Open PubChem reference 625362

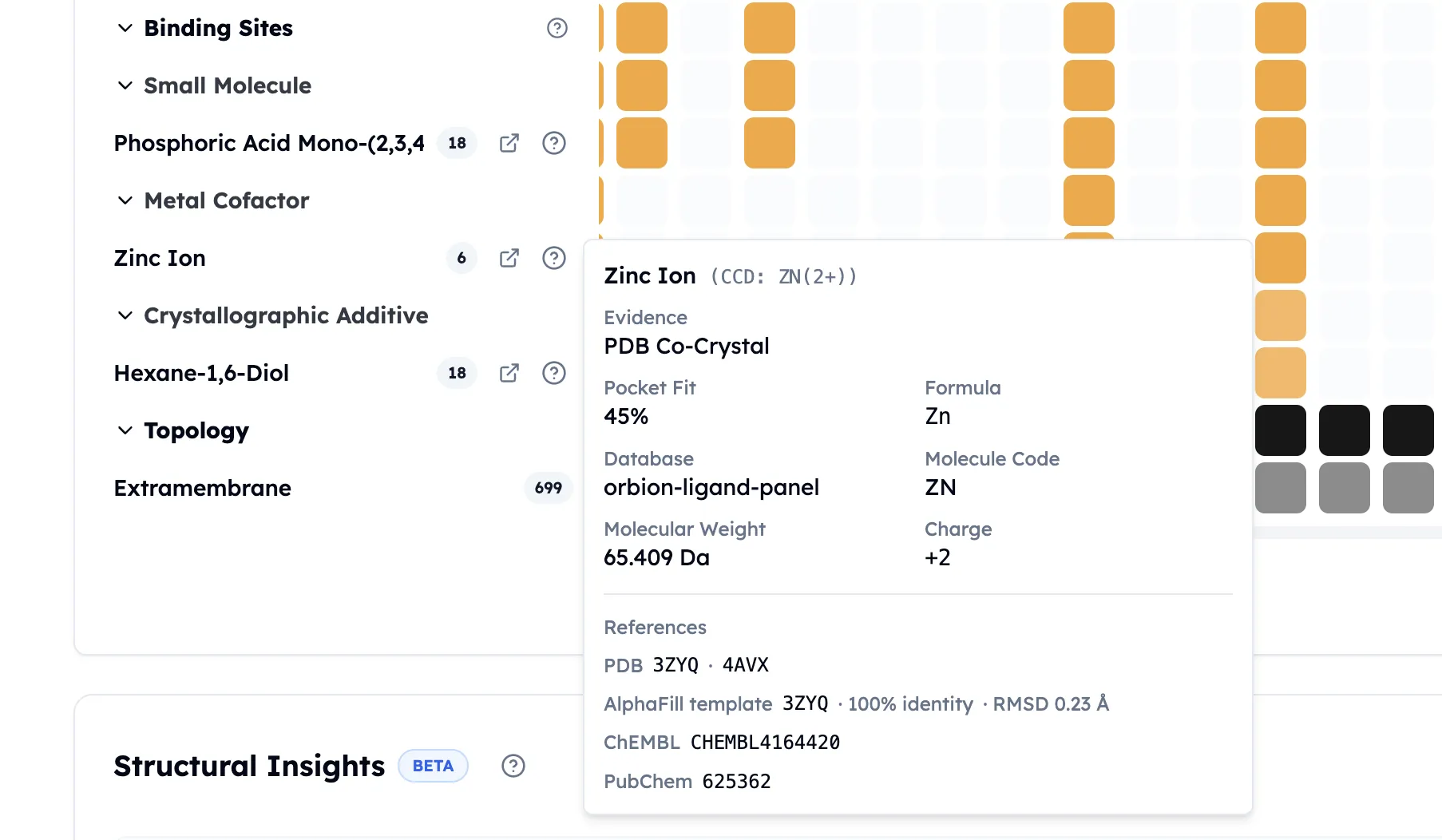(737, 782)
